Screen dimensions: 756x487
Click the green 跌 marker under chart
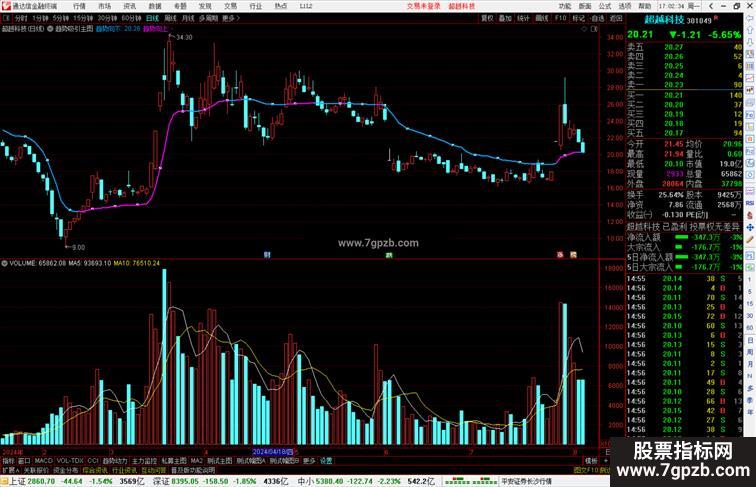coord(389,255)
